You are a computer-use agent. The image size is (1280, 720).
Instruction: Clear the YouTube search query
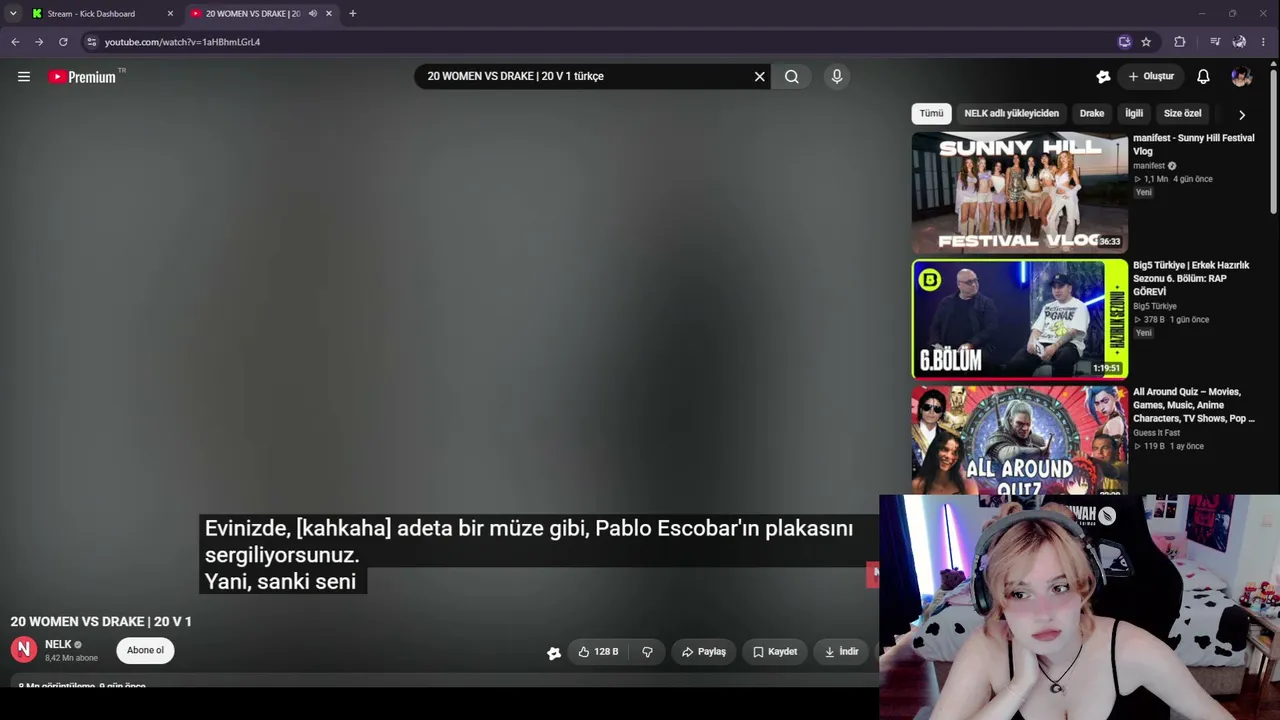click(x=759, y=76)
